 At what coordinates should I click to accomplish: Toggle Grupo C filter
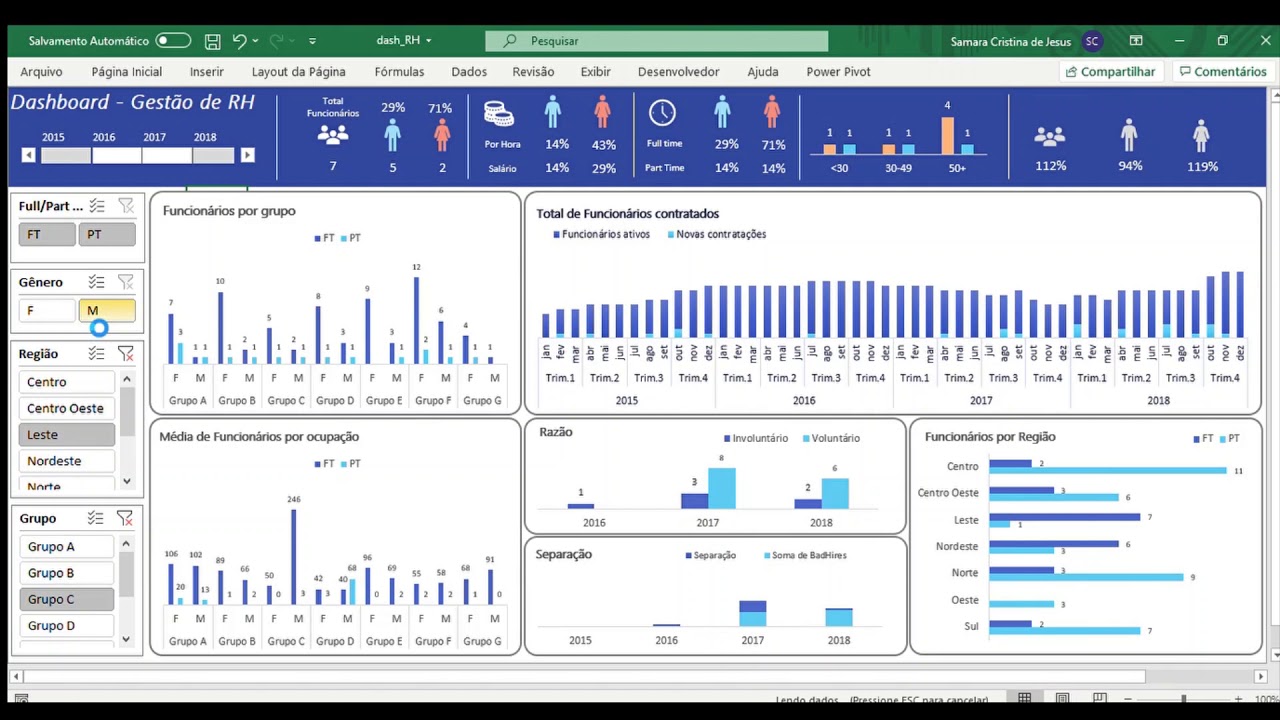67,599
